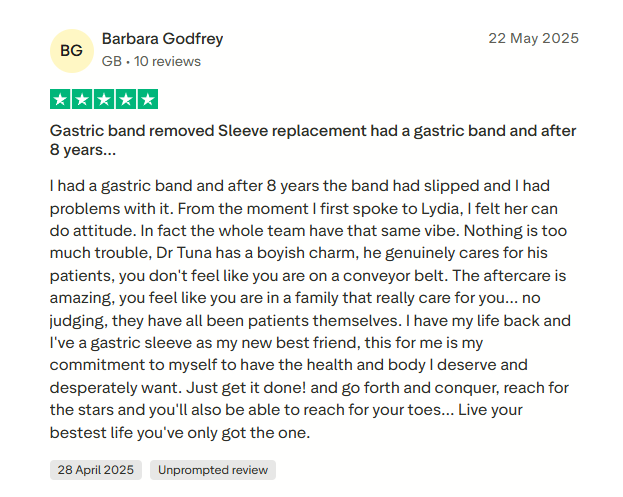Expand the truncated title ellipsis after "8 years"

click(x=109, y=150)
